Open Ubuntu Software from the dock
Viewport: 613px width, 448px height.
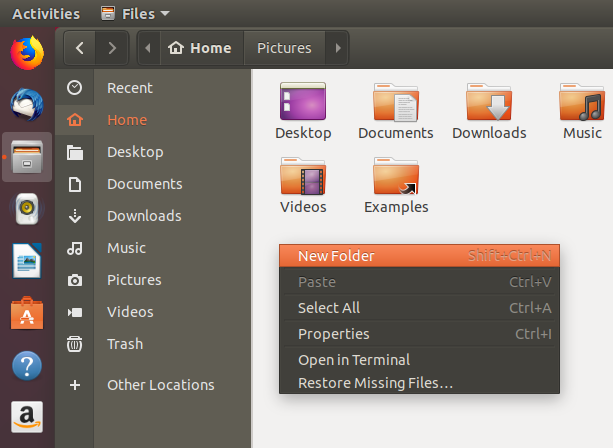[27, 314]
